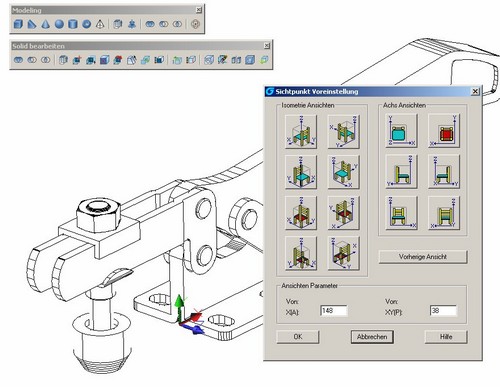Select the Wedge solid tool

[32, 24]
